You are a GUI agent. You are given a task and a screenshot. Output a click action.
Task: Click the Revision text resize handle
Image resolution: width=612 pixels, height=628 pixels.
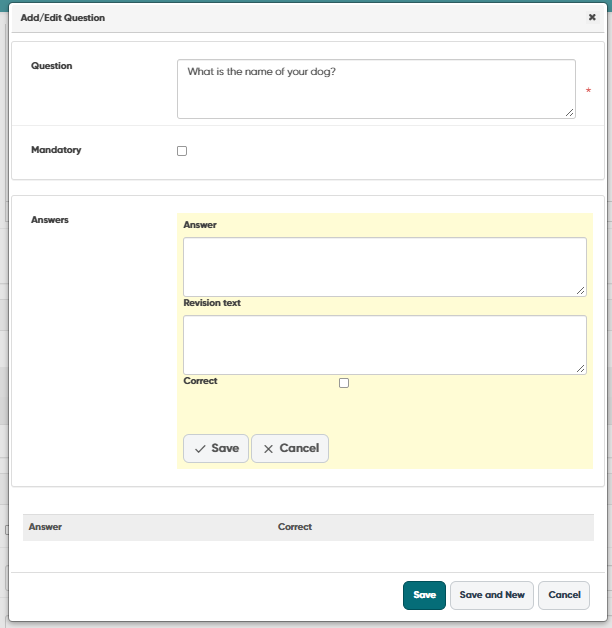click(580, 369)
